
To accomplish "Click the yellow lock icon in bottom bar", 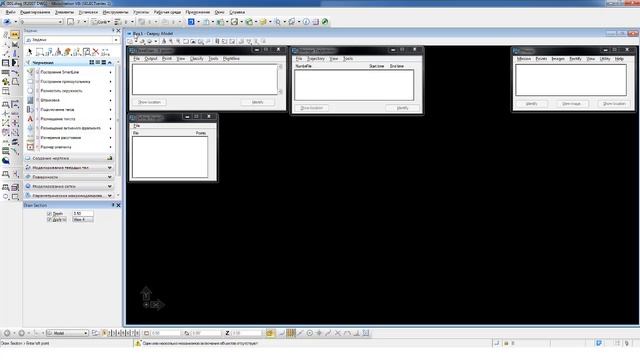I will pyautogui.click(x=270, y=333).
